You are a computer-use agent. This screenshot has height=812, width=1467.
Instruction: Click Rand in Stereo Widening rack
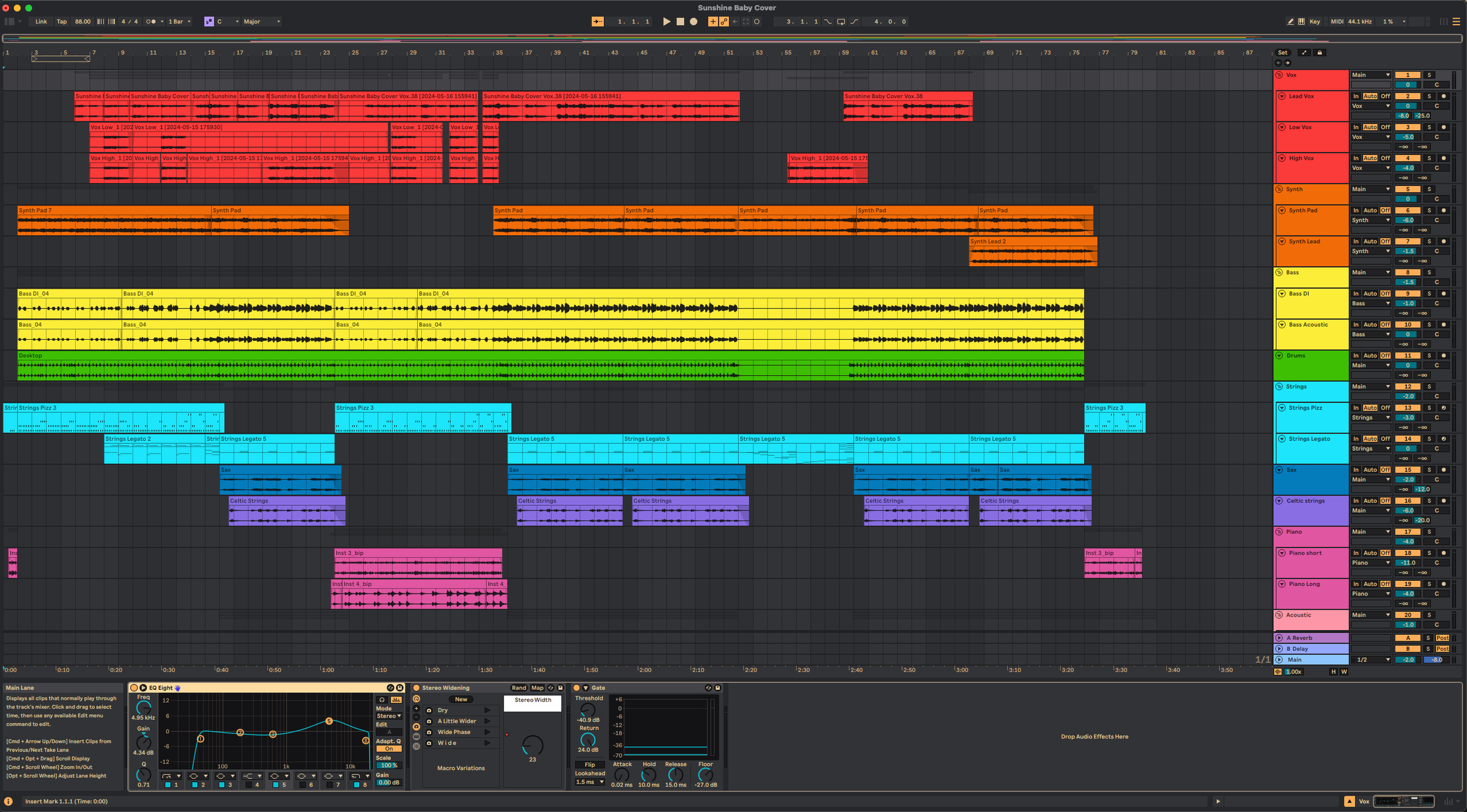tap(519, 688)
